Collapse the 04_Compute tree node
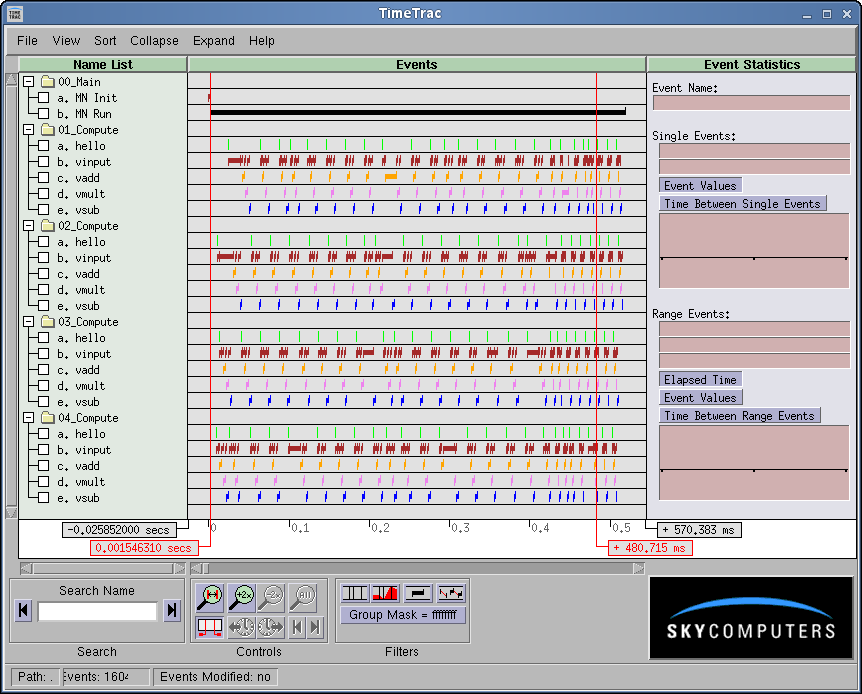 point(29,417)
